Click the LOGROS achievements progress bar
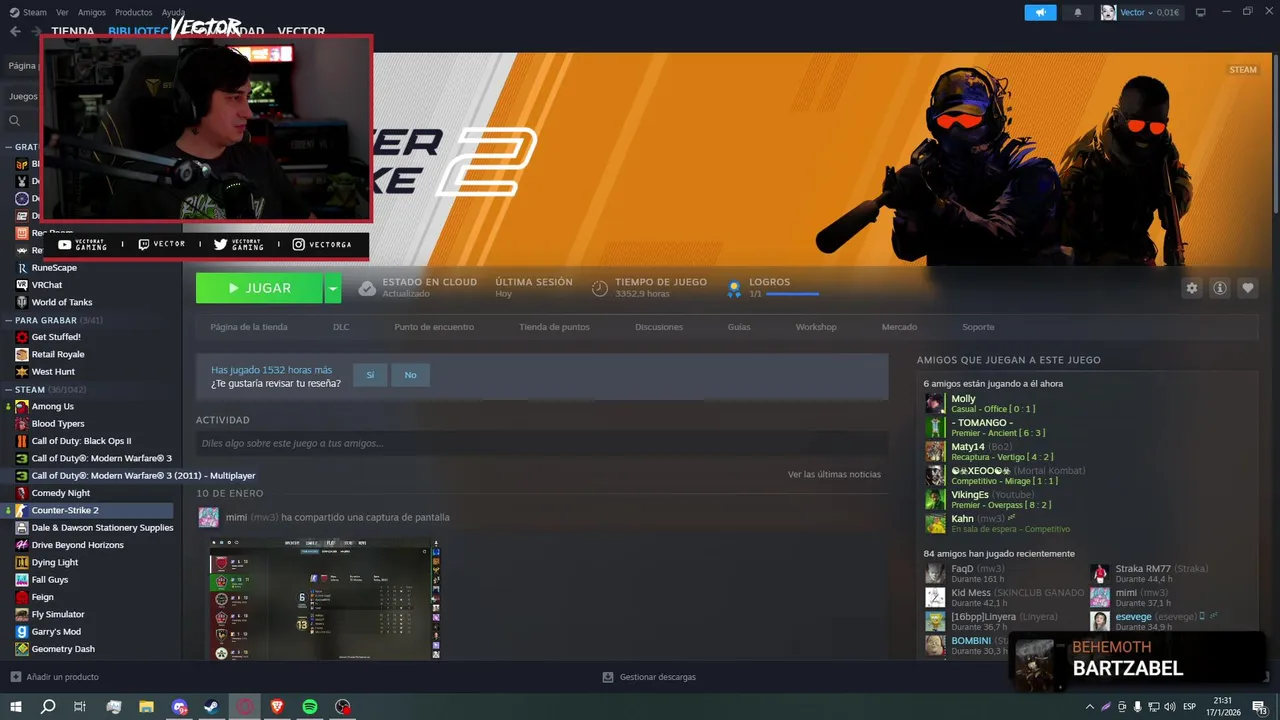The height and width of the screenshot is (720, 1280). click(793, 294)
